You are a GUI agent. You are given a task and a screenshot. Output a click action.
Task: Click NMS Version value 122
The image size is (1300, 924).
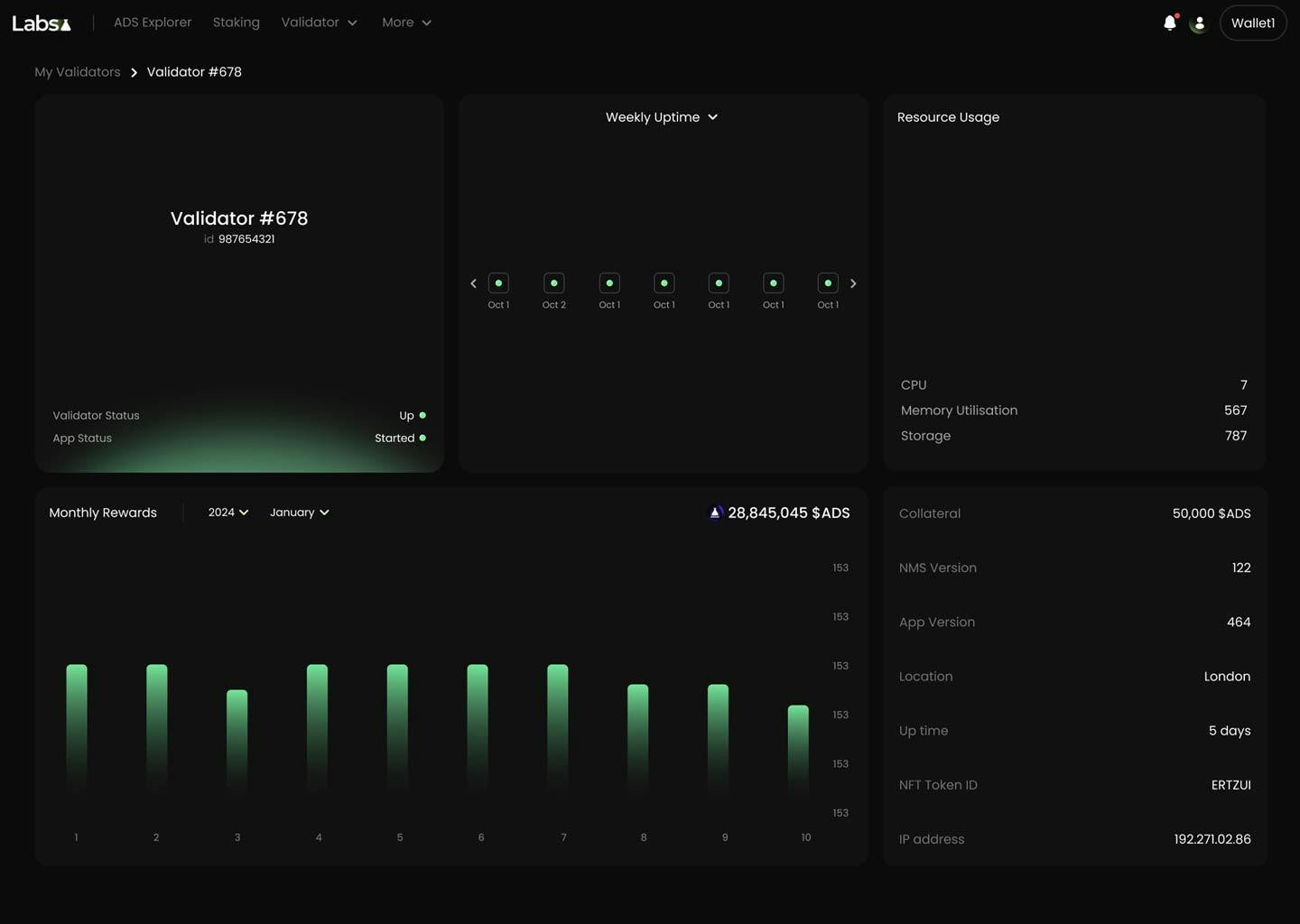click(1241, 568)
